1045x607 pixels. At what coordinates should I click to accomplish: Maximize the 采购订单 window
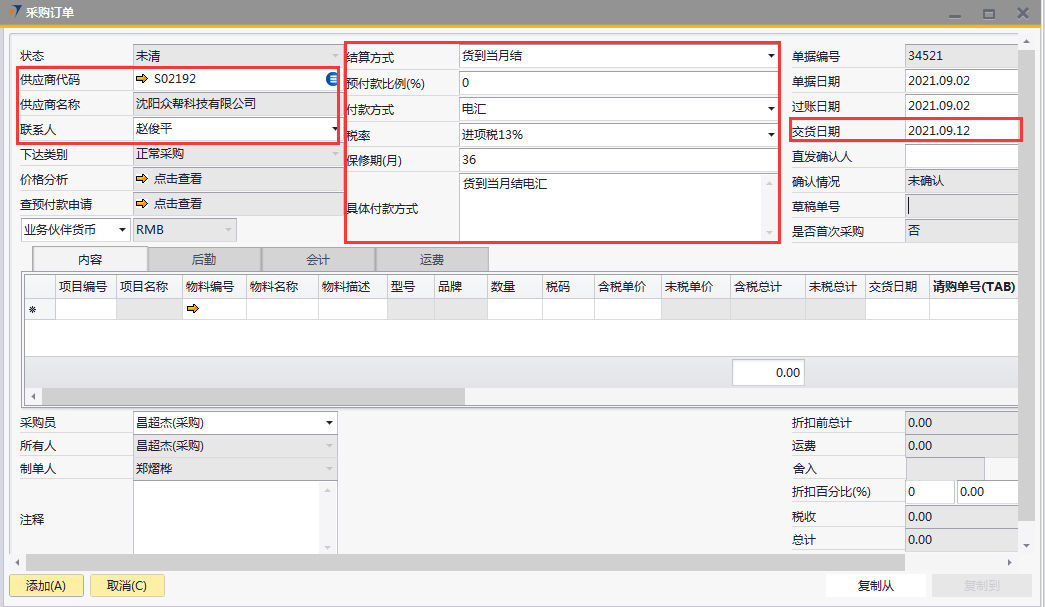click(988, 13)
